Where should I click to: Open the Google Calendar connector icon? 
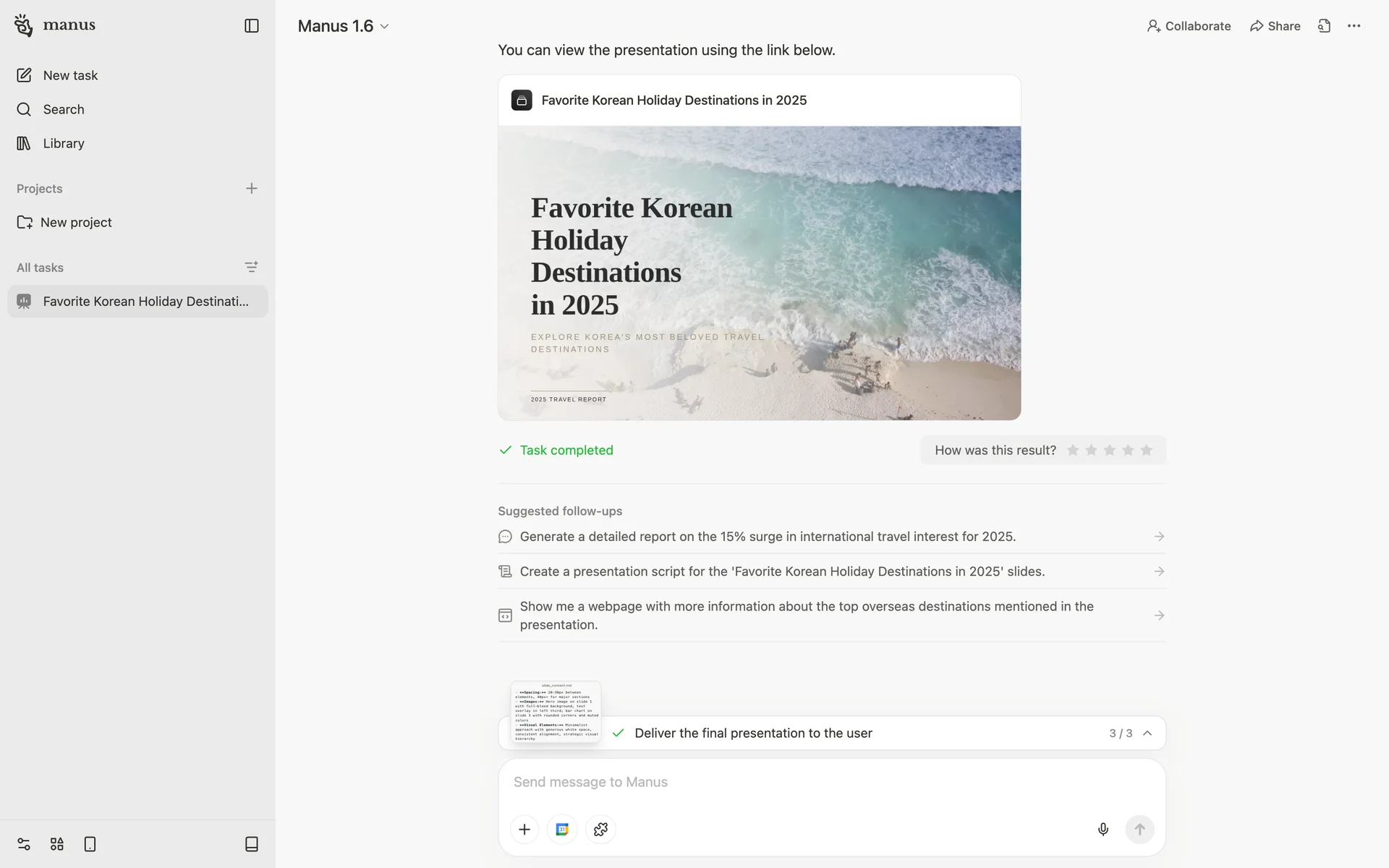[x=562, y=829]
